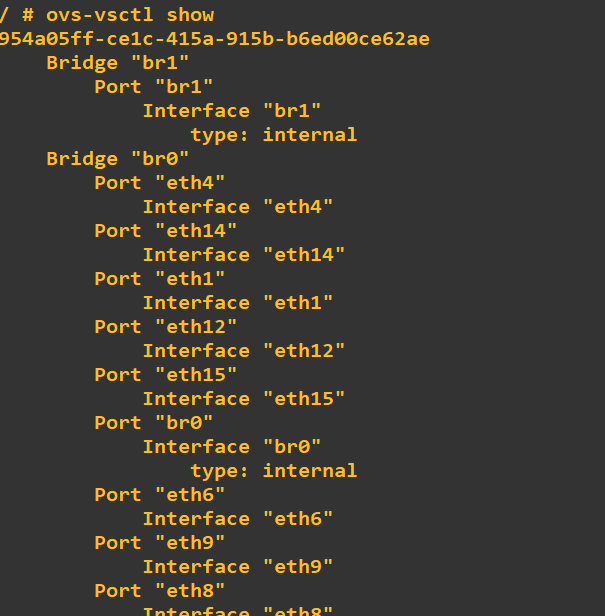This screenshot has width=605, height=616.
Task: Click the Interface "eth4" line
Action: tap(238, 207)
